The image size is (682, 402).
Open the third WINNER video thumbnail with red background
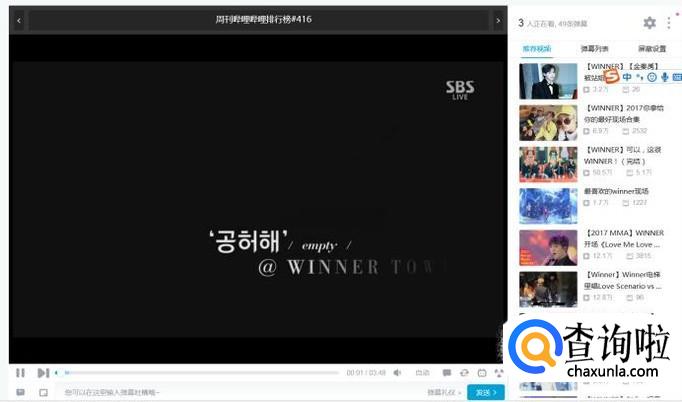click(548, 164)
